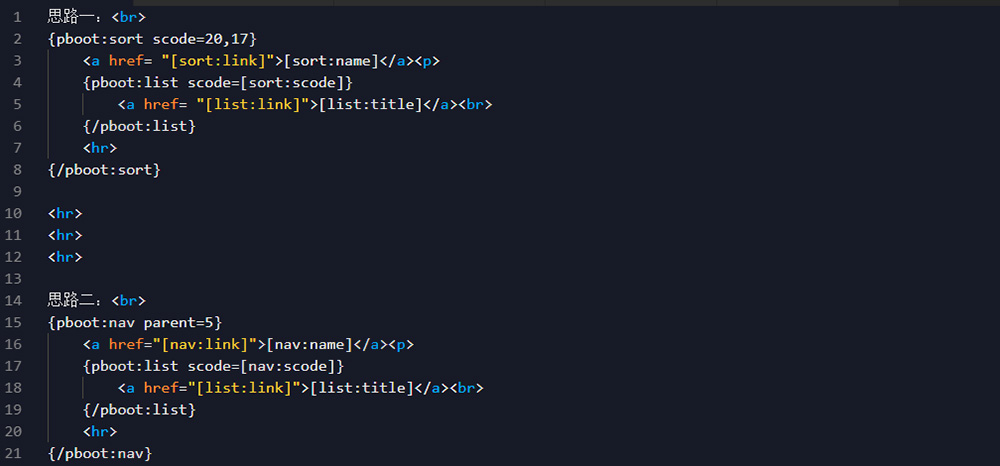Click "[list:link]" string on line 18

click(246, 388)
